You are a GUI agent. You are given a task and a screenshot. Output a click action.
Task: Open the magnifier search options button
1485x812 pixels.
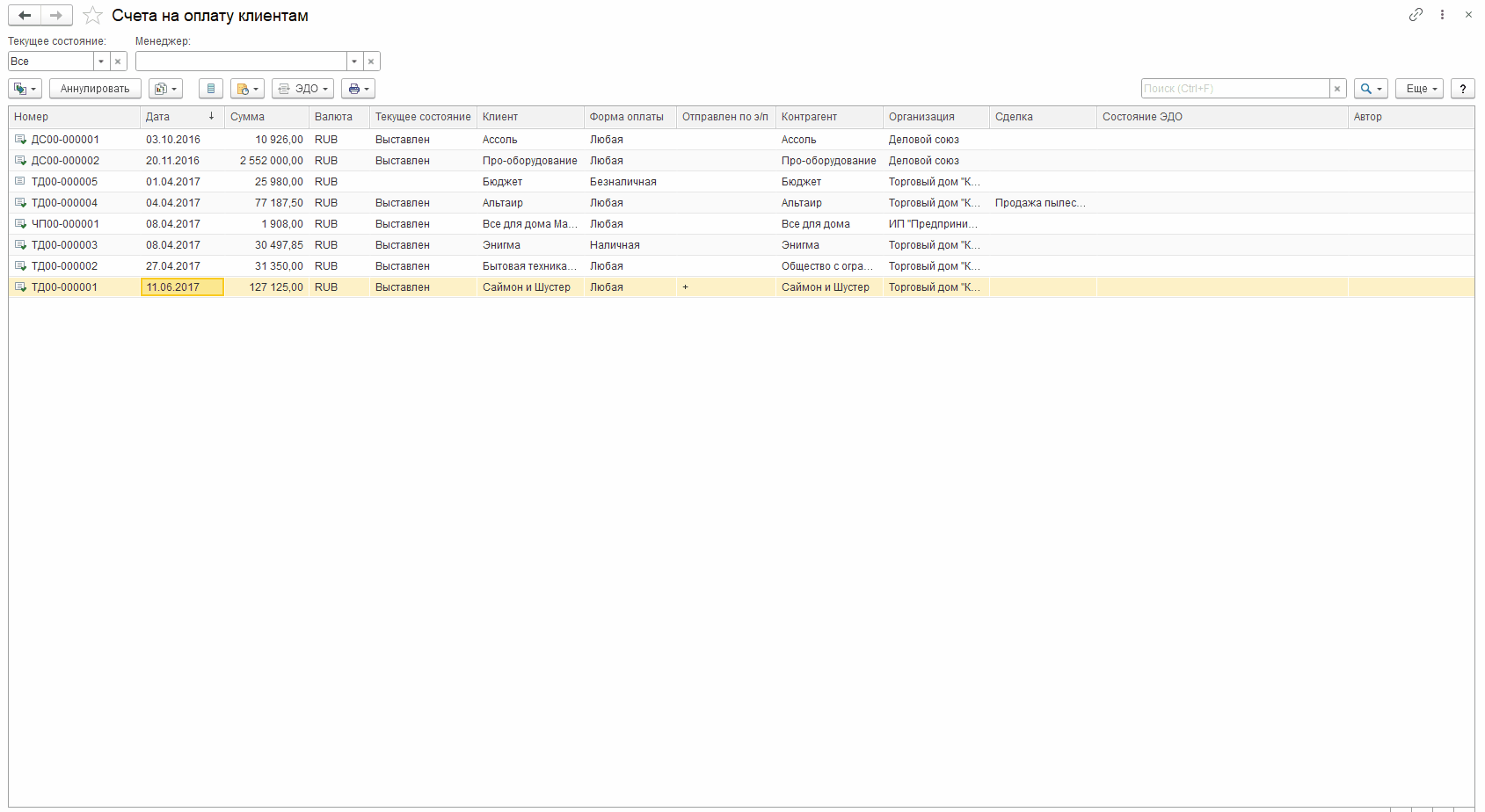(1371, 89)
